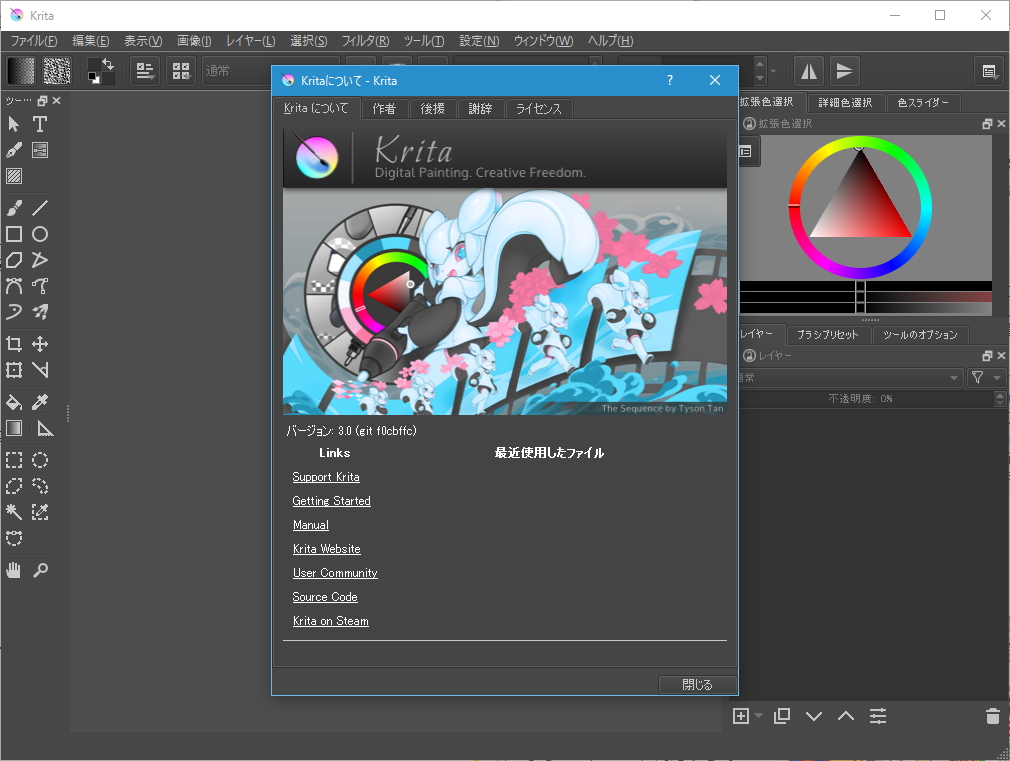Click the color selector settings icon
Image resolution: width=1010 pixels, height=761 pixels.
pos(747,152)
